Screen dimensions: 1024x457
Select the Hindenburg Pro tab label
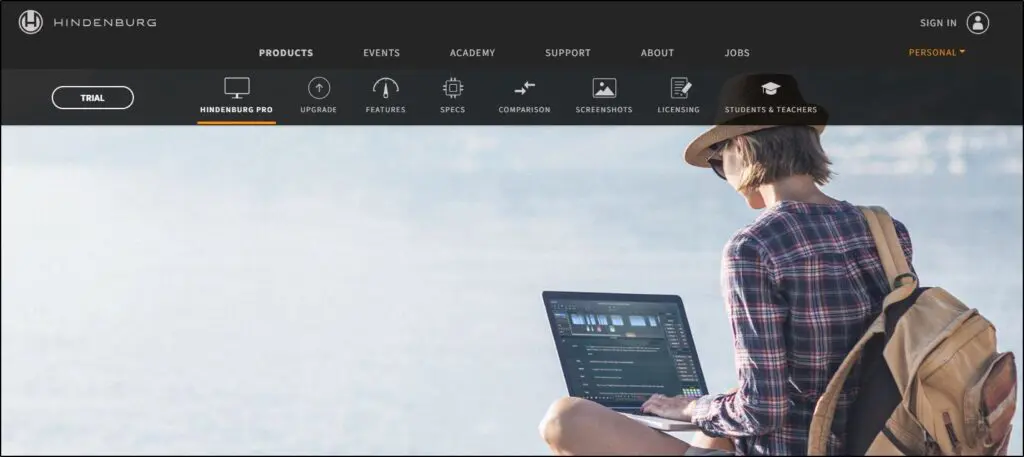[236, 110]
